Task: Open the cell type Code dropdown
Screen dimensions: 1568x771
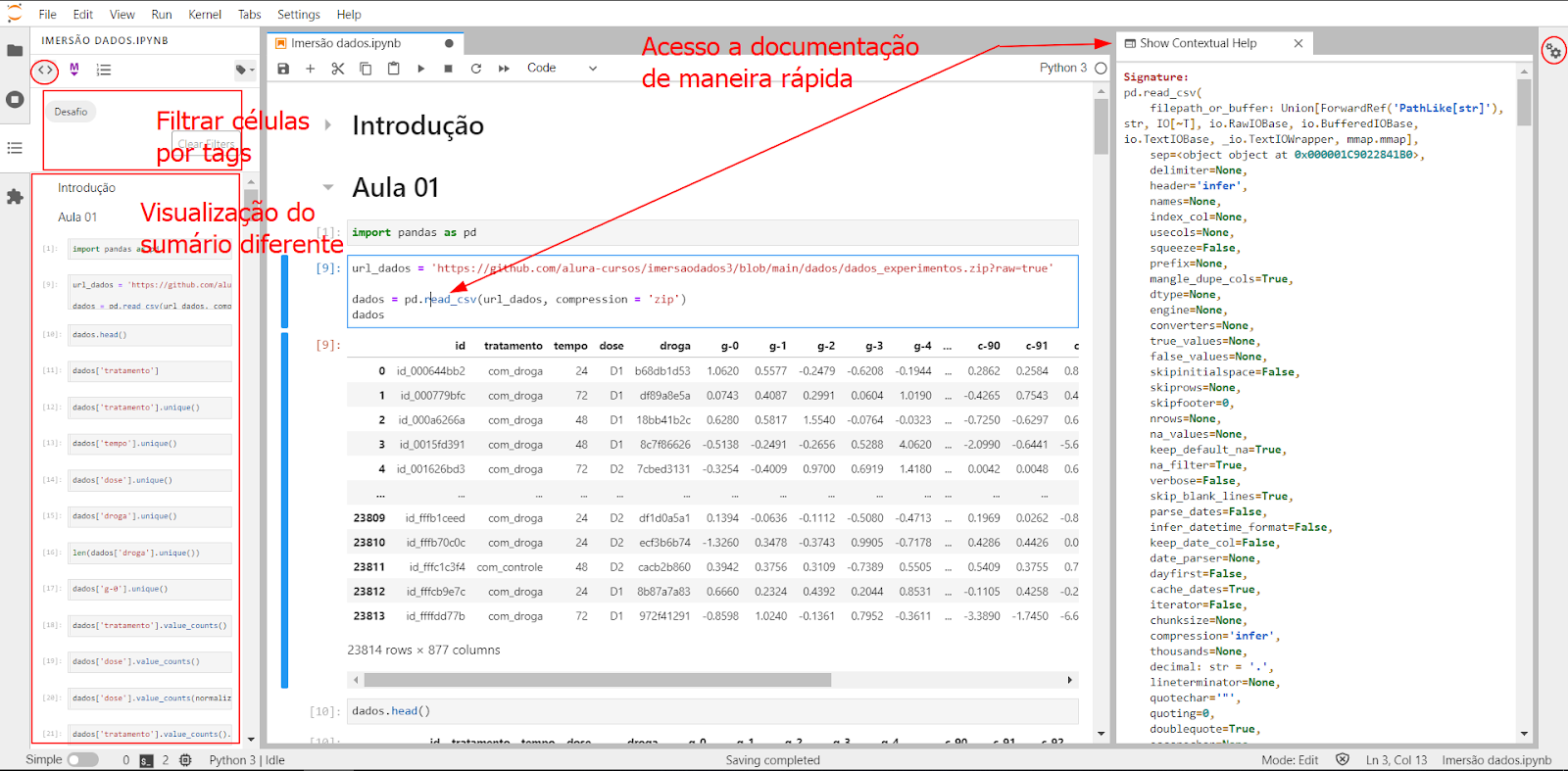Action: pos(562,69)
